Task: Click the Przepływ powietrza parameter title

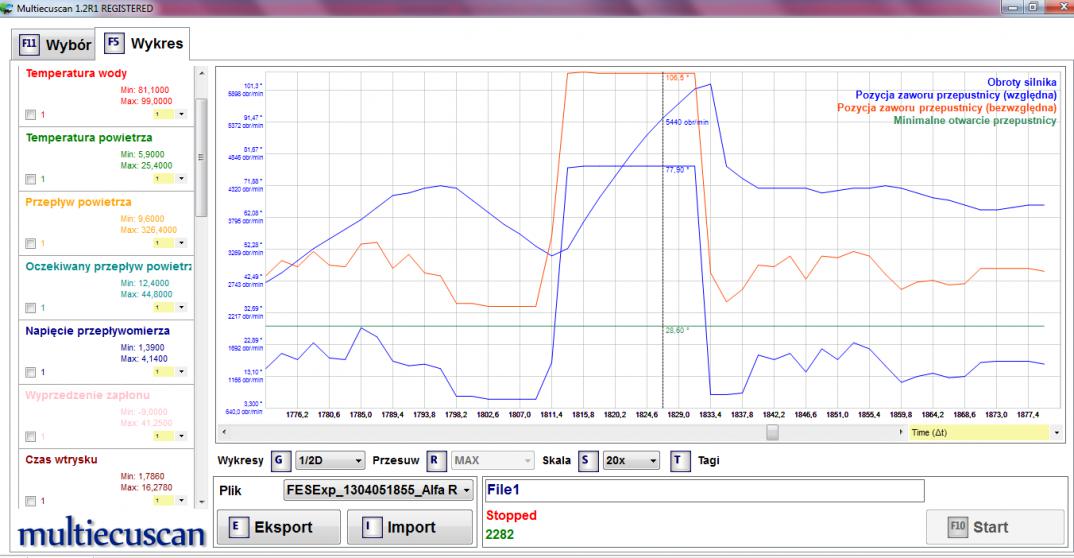Action: click(x=78, y=202)
